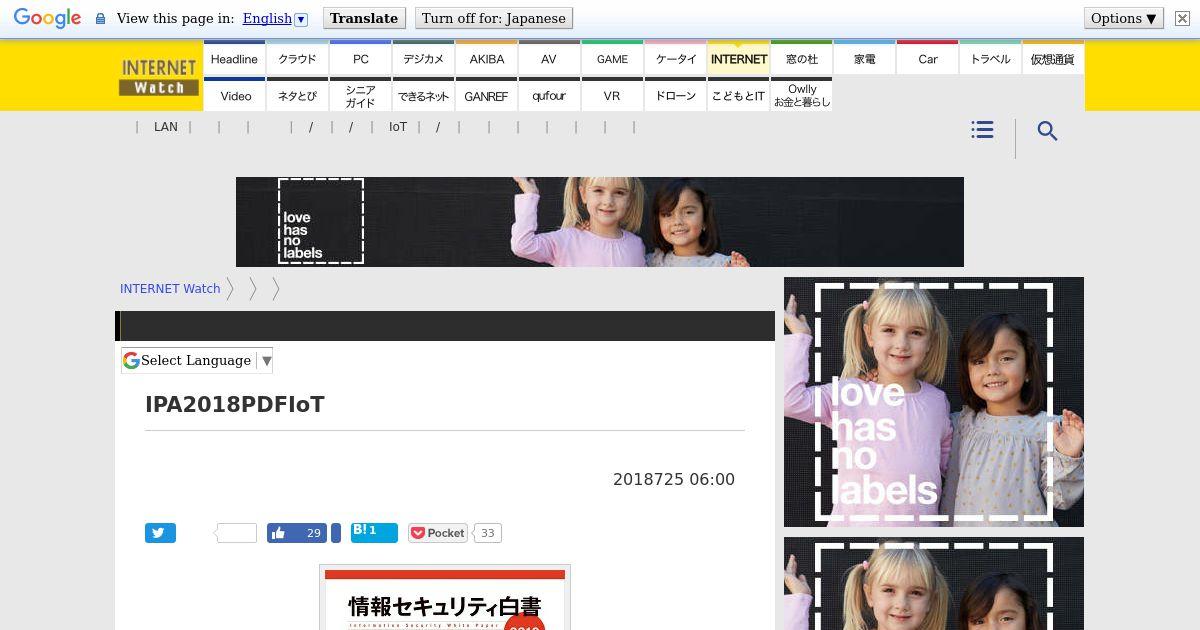
Task: Close the Google Translate bar
Action: 1182,18
